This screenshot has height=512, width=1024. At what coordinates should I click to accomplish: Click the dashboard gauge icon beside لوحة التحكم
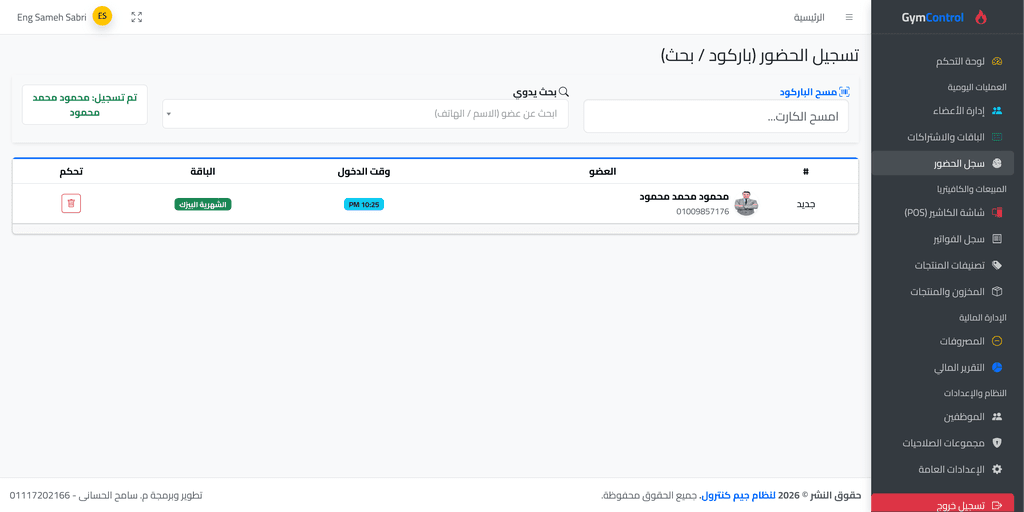pos(997,62)
